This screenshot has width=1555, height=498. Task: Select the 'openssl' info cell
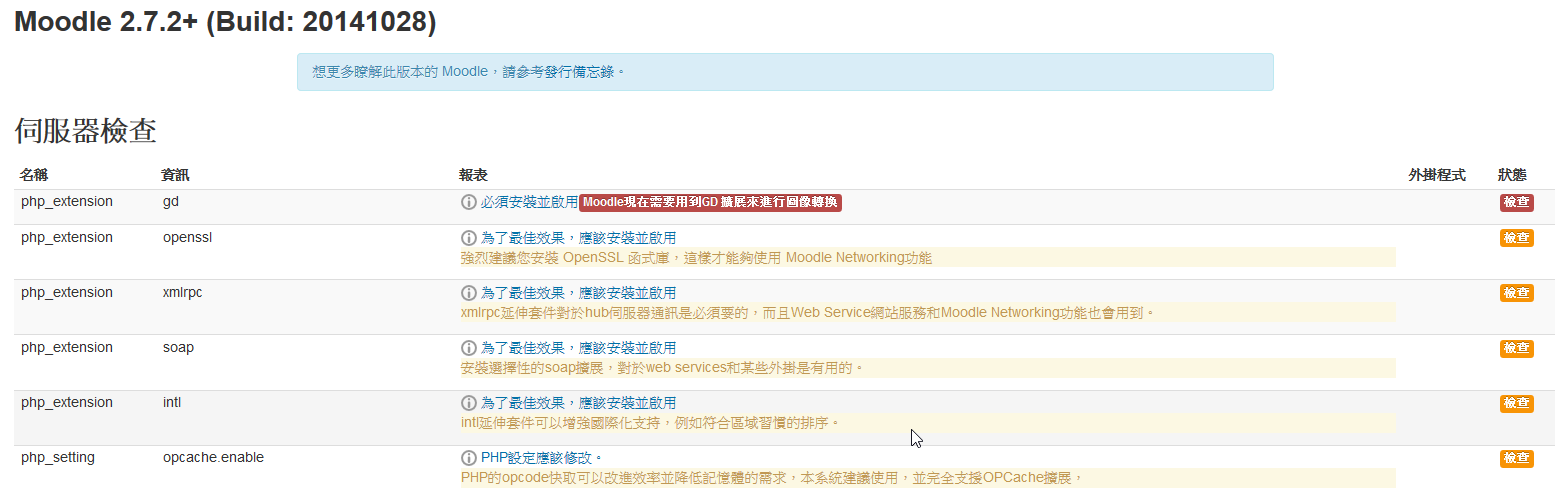[187, 237]
